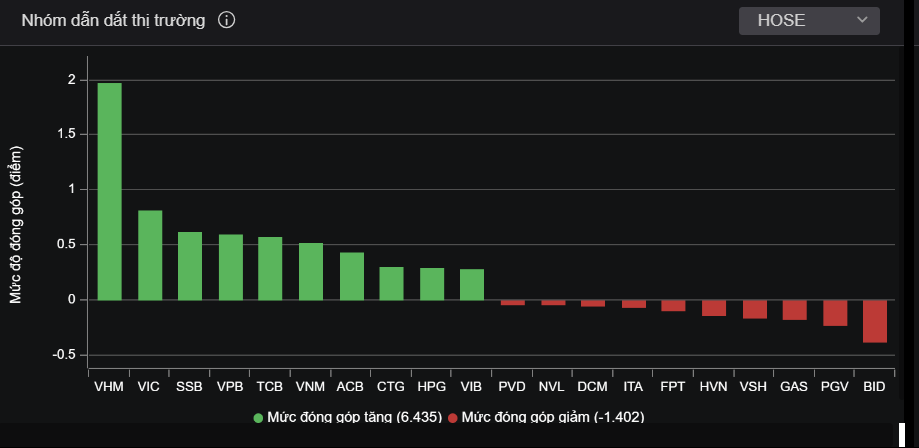919x448 pixels.
Task: Click the PGV red bar
Action: pos(835,313)
